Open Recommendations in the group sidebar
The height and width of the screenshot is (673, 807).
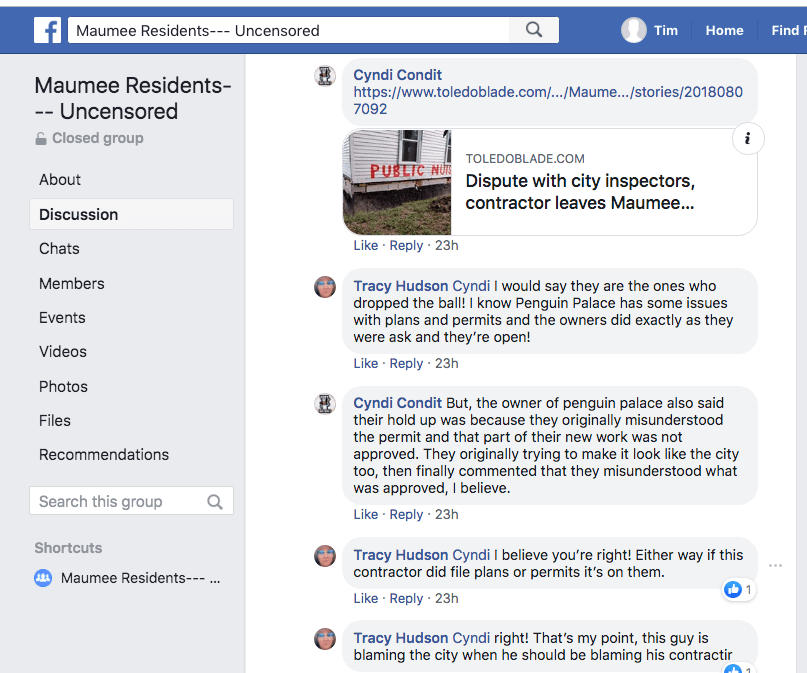coord(104,454)
